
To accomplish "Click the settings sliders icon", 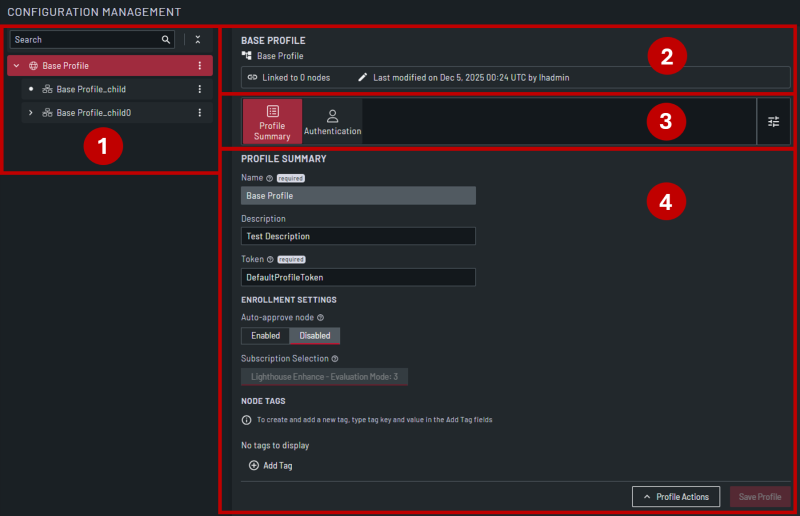I will pyautogui.click(x=773, y=121).
